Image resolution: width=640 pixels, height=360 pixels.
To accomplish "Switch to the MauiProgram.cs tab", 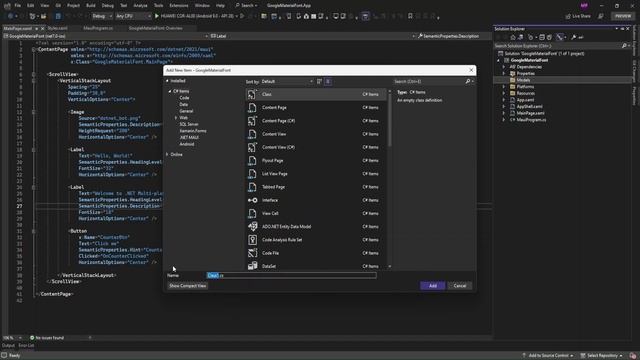I will click(98, 29).
